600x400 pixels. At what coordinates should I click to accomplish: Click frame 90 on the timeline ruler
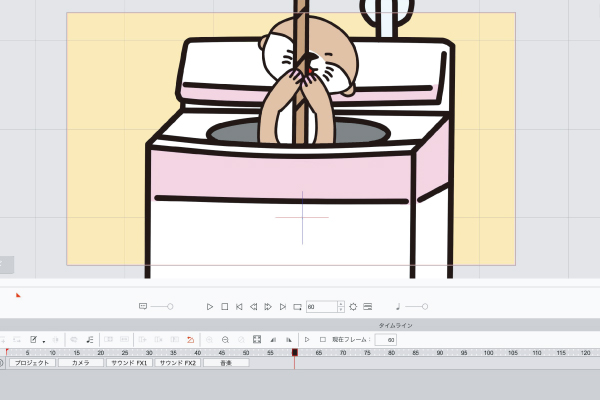[440, 353]
